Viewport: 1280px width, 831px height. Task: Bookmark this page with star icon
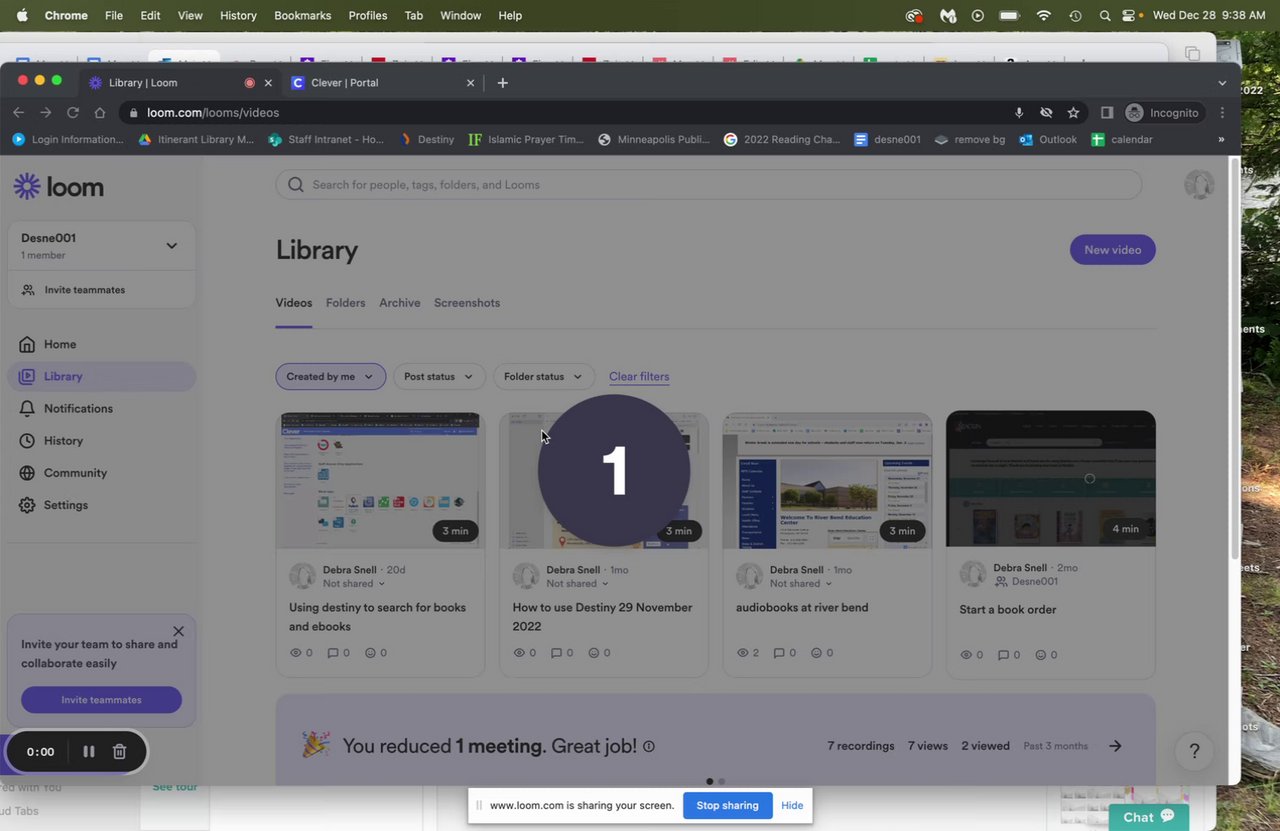pos(1073,113)
